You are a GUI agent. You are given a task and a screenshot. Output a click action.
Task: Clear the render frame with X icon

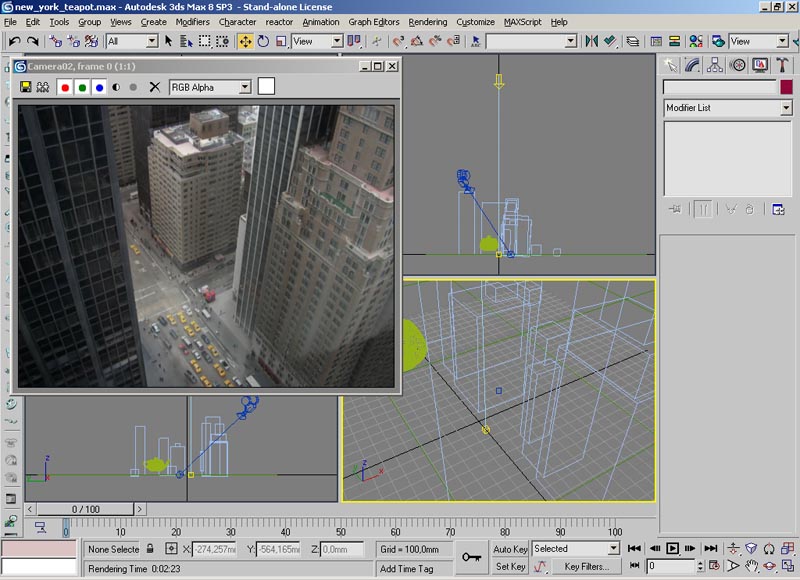click(x=154, y=87)
